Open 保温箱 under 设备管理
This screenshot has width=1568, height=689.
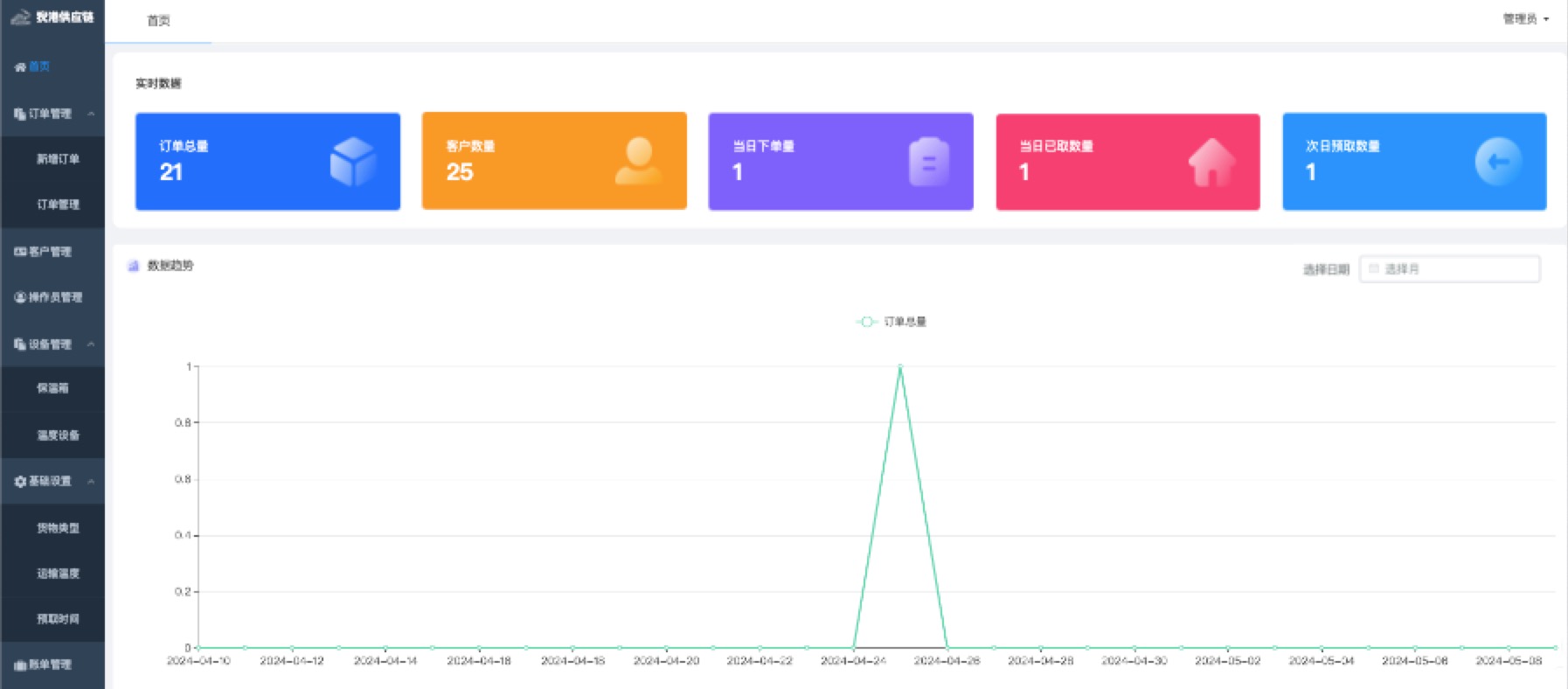coord(52,388)
